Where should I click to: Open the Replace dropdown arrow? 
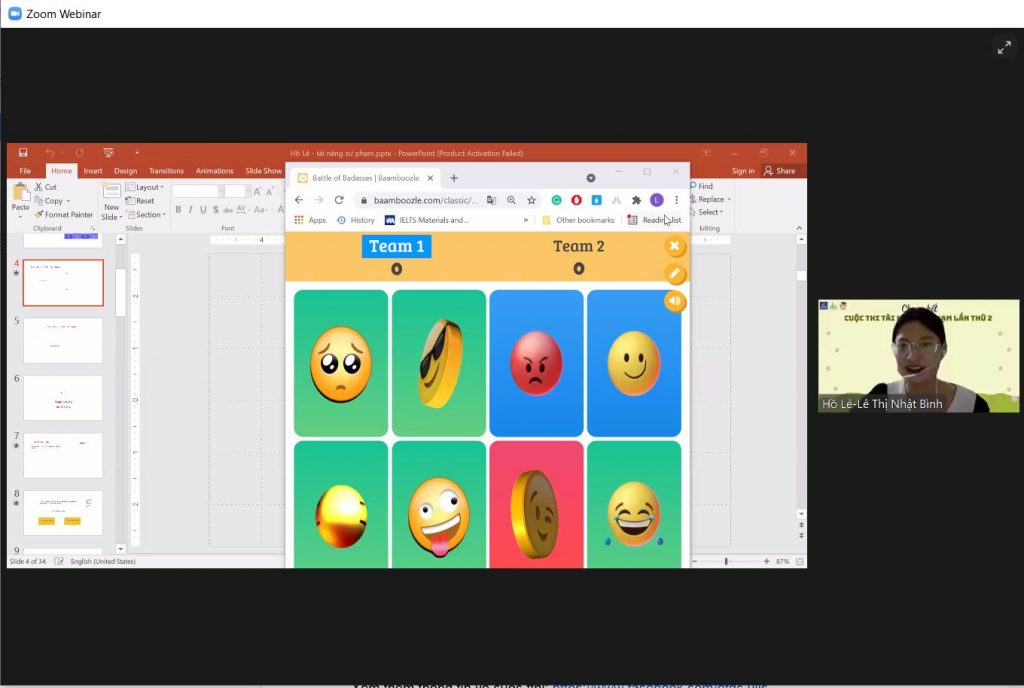pyautogui.click(x=729, y=199)
